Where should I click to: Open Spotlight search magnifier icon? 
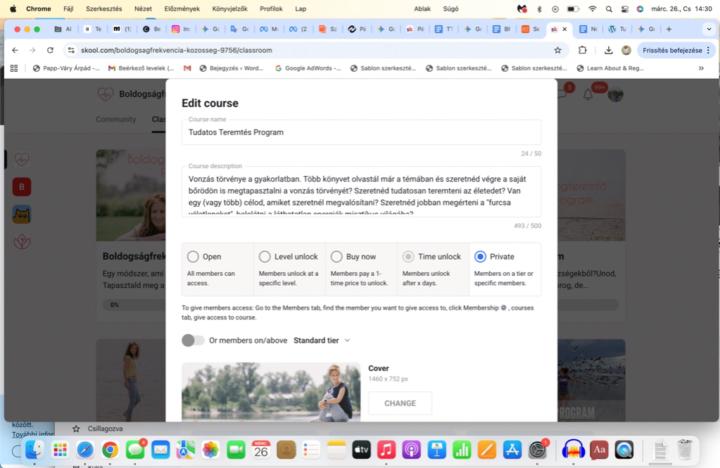[608, 9]
